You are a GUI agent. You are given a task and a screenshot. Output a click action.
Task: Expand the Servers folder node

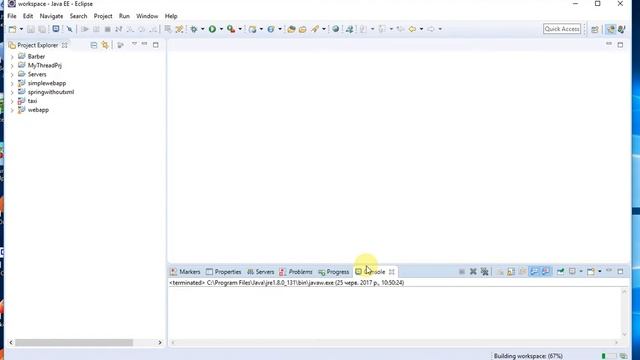tap(12, 75)
